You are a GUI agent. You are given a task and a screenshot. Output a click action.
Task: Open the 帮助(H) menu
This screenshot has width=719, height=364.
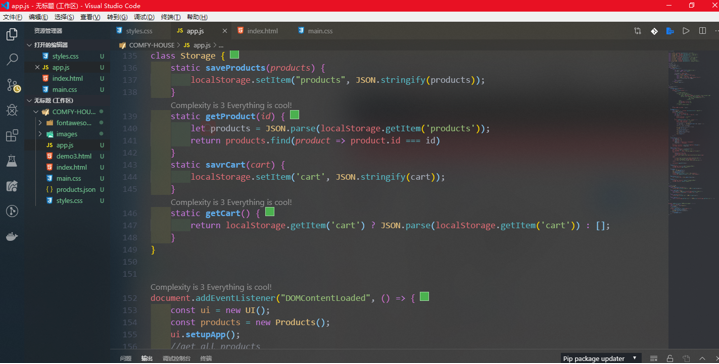(x=197, y=17)
